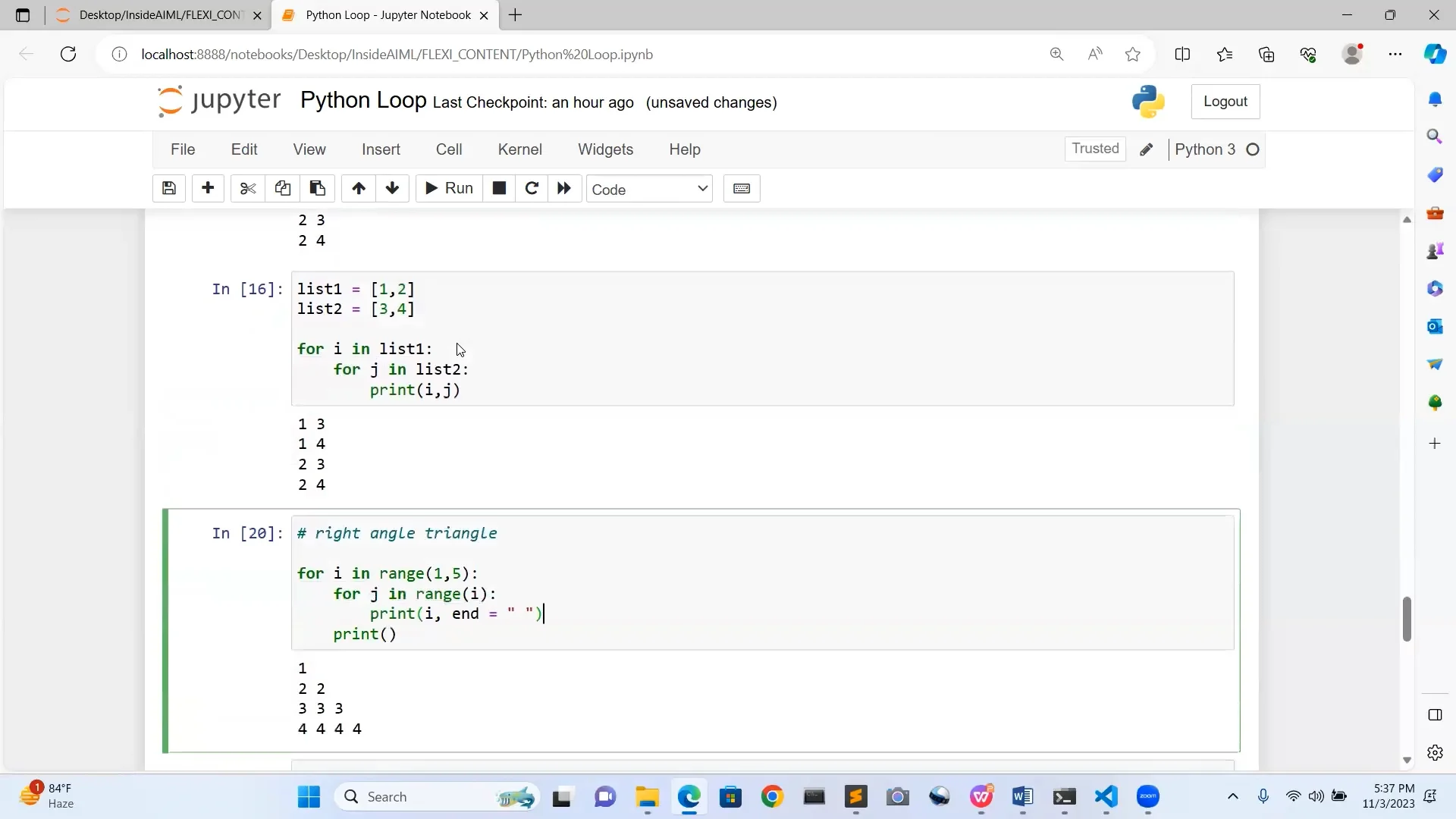The width and height of the screenshot is (1456, 819).
Task: Open cell type dropdown showing Code
Action: point(649,189)
